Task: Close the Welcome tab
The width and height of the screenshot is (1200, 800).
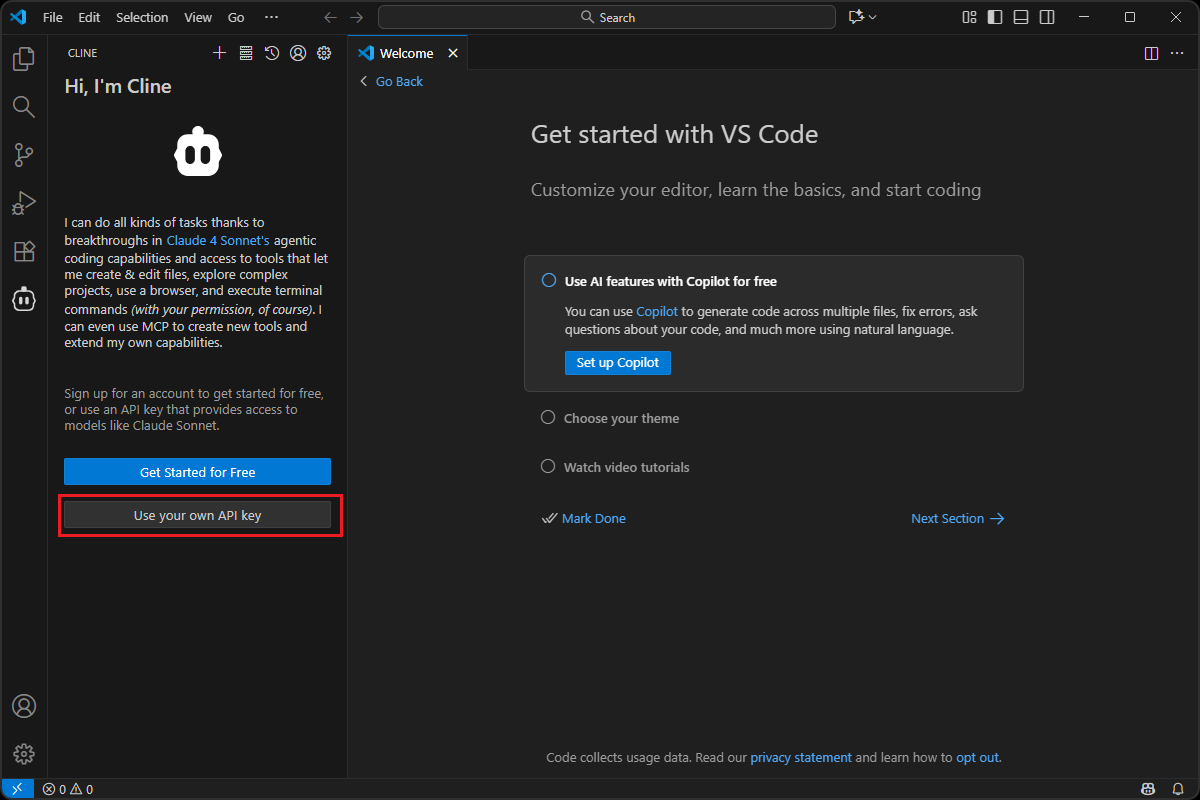Action: (x=453, y=53)
